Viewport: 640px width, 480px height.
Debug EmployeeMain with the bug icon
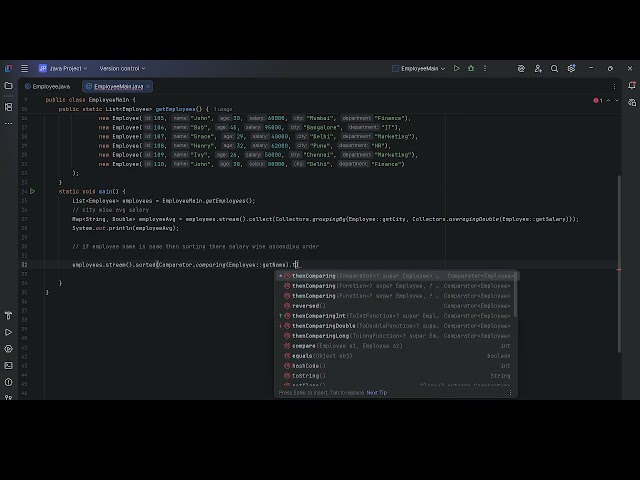tap(471, 69)
